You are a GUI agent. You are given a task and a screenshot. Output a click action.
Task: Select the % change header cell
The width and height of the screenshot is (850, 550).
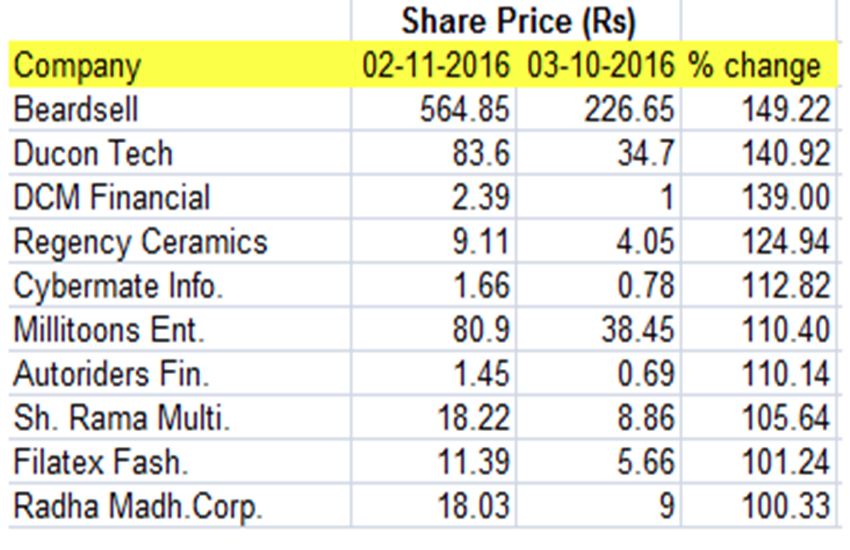click(x=753, y=67)
